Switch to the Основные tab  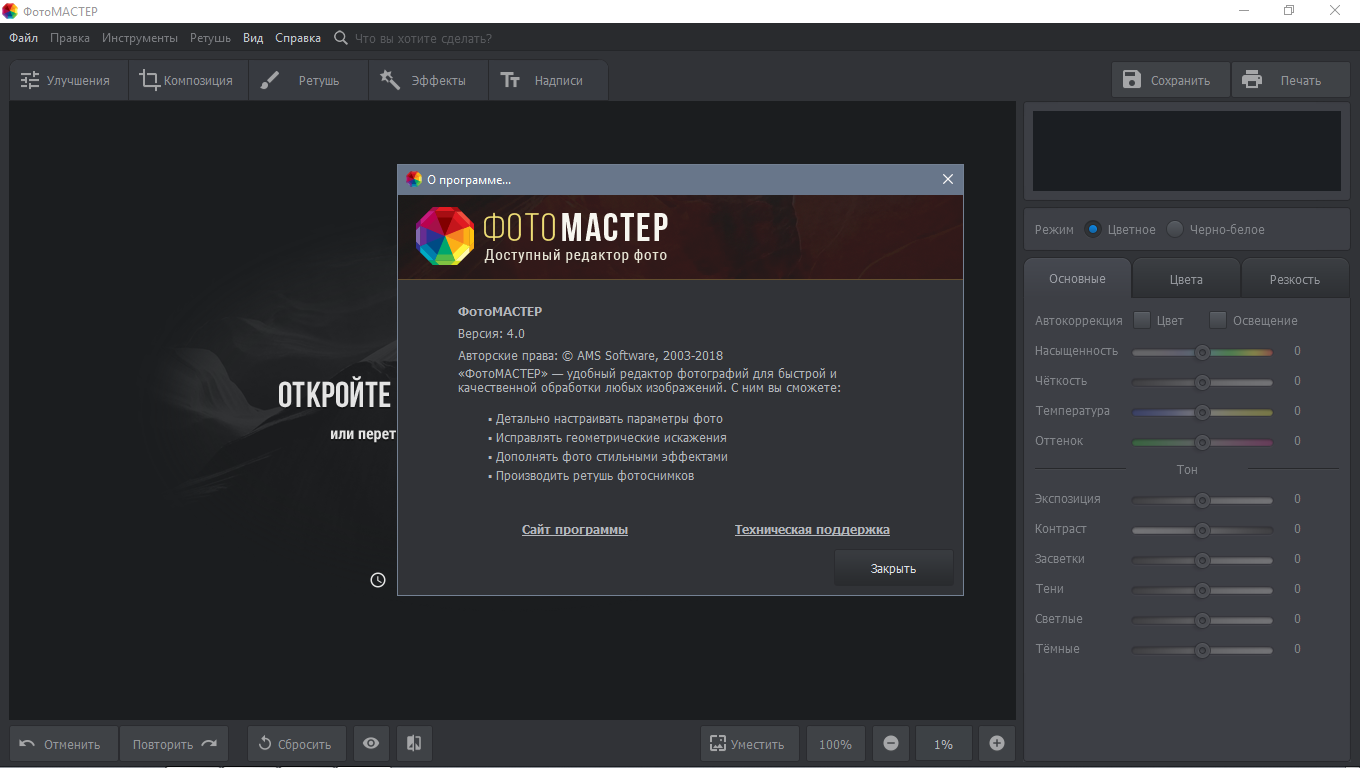(1077, 279)
